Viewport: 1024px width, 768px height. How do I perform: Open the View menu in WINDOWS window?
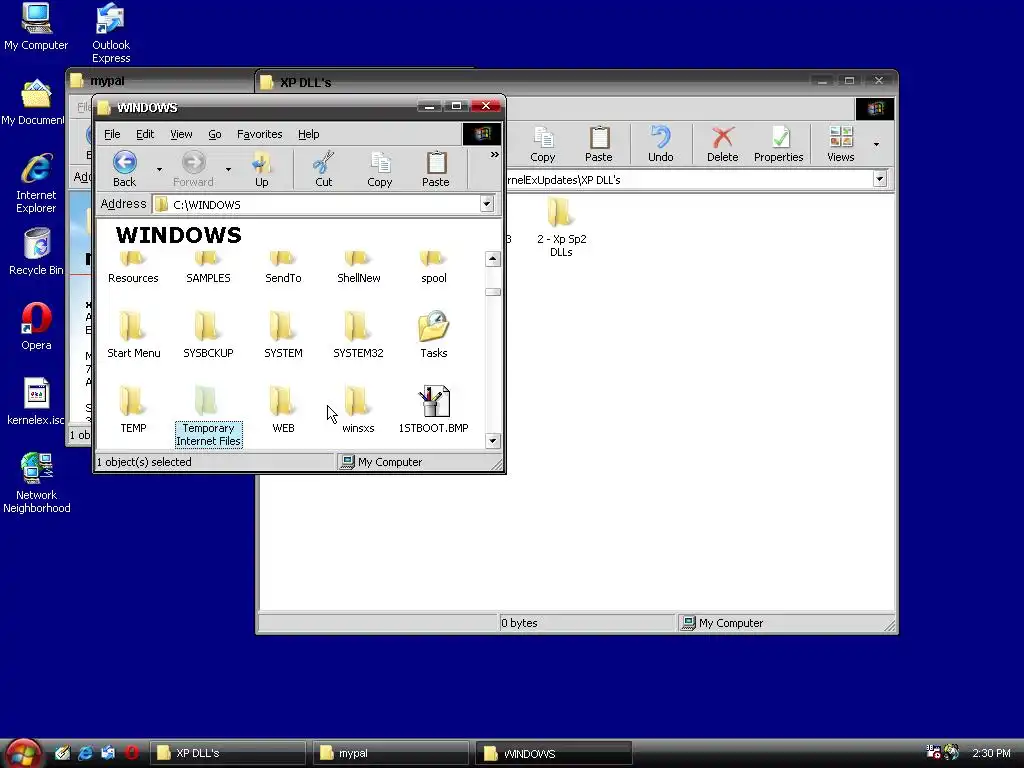pyautogui.click(x=181, y=134)
